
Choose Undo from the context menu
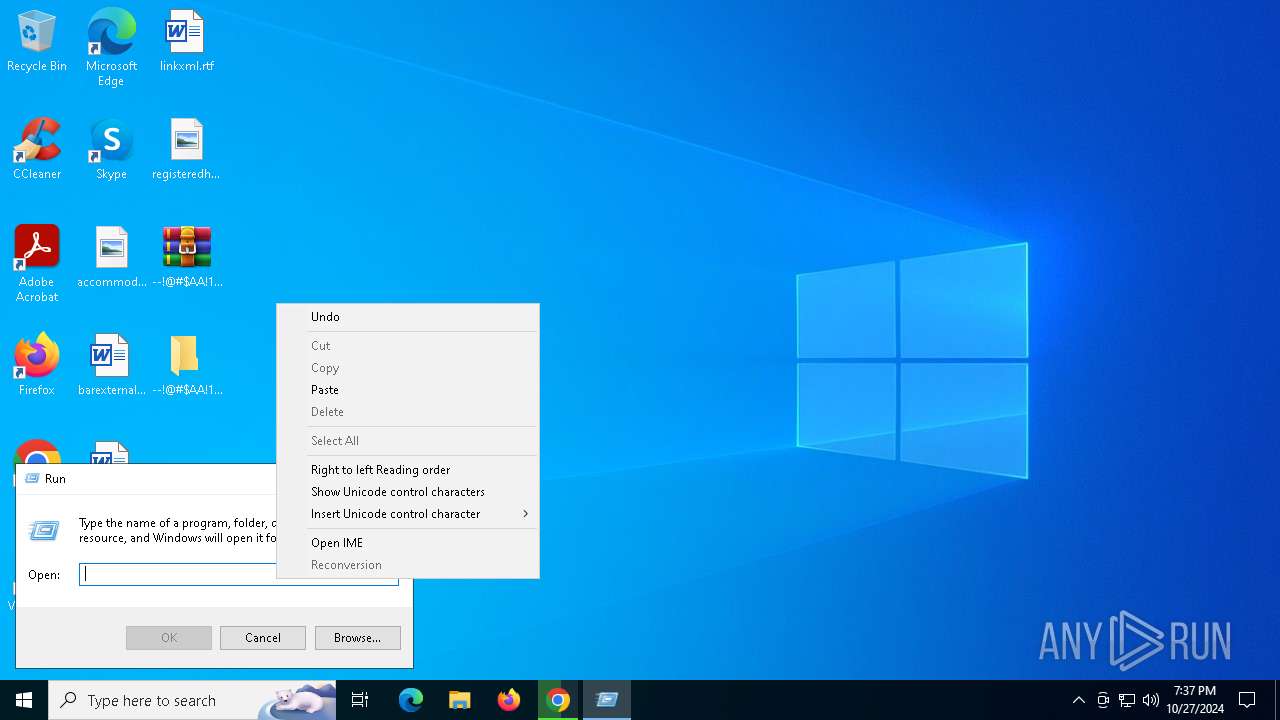click(408, 317)
